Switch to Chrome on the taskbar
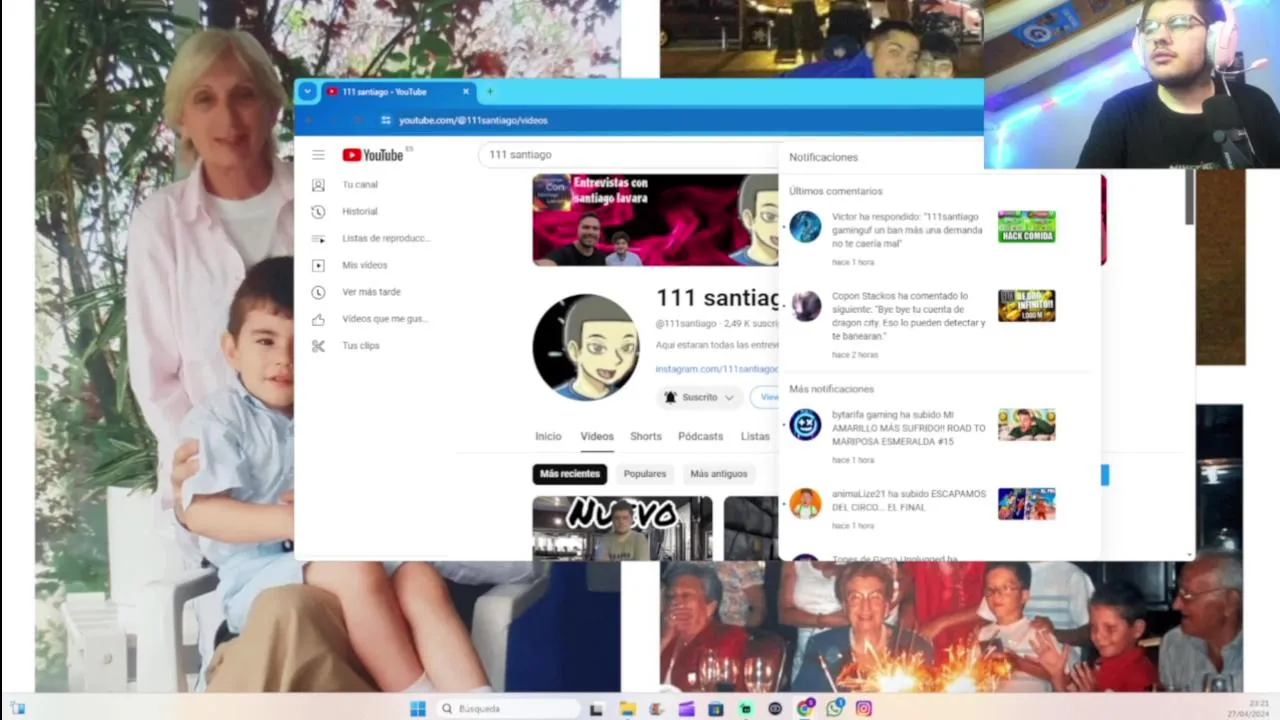 (x=805, y=709)
